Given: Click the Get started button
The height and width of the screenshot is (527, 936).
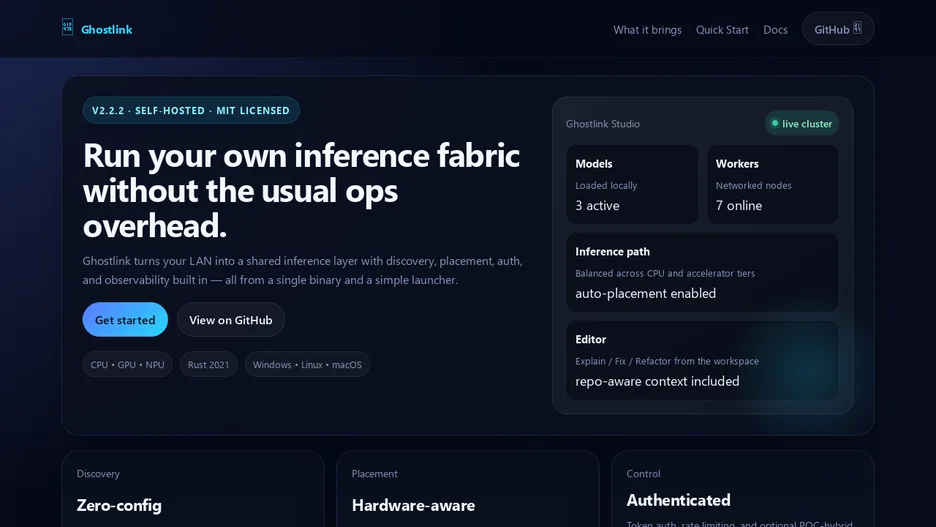Looking at the screenshot, I should (125, 320).
